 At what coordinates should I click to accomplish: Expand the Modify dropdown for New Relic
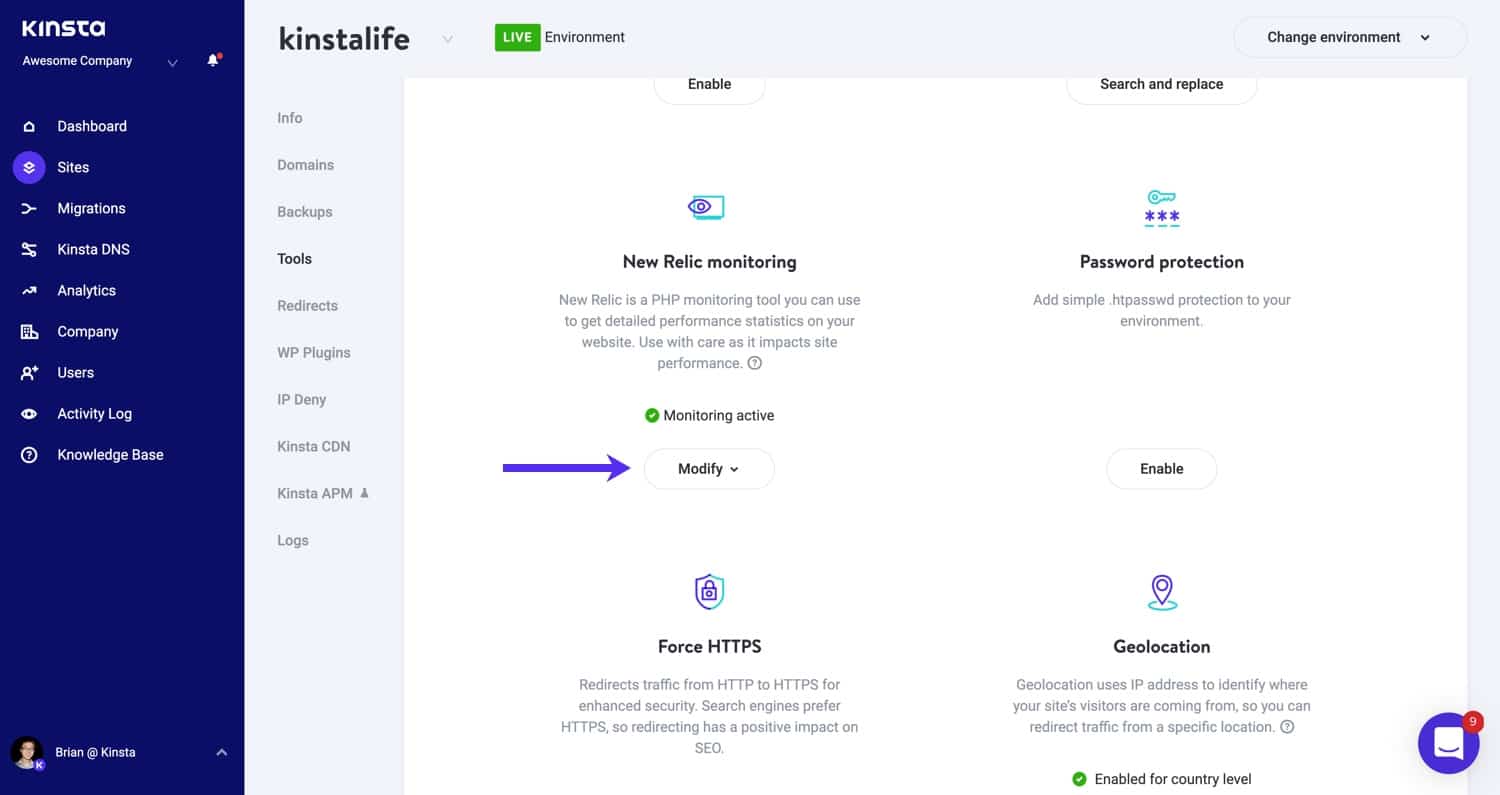[x=709, y=468]
